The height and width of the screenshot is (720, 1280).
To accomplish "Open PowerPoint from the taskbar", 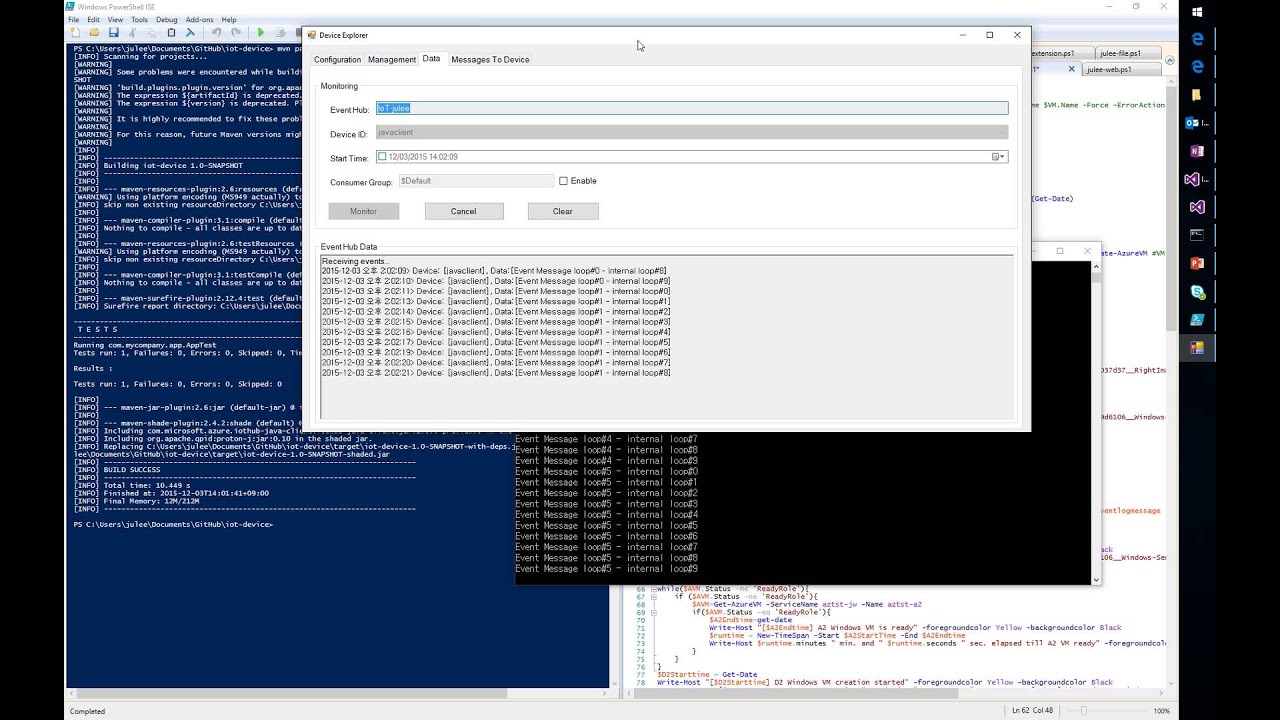I will pyautogui.click(x=1196, y=263).
